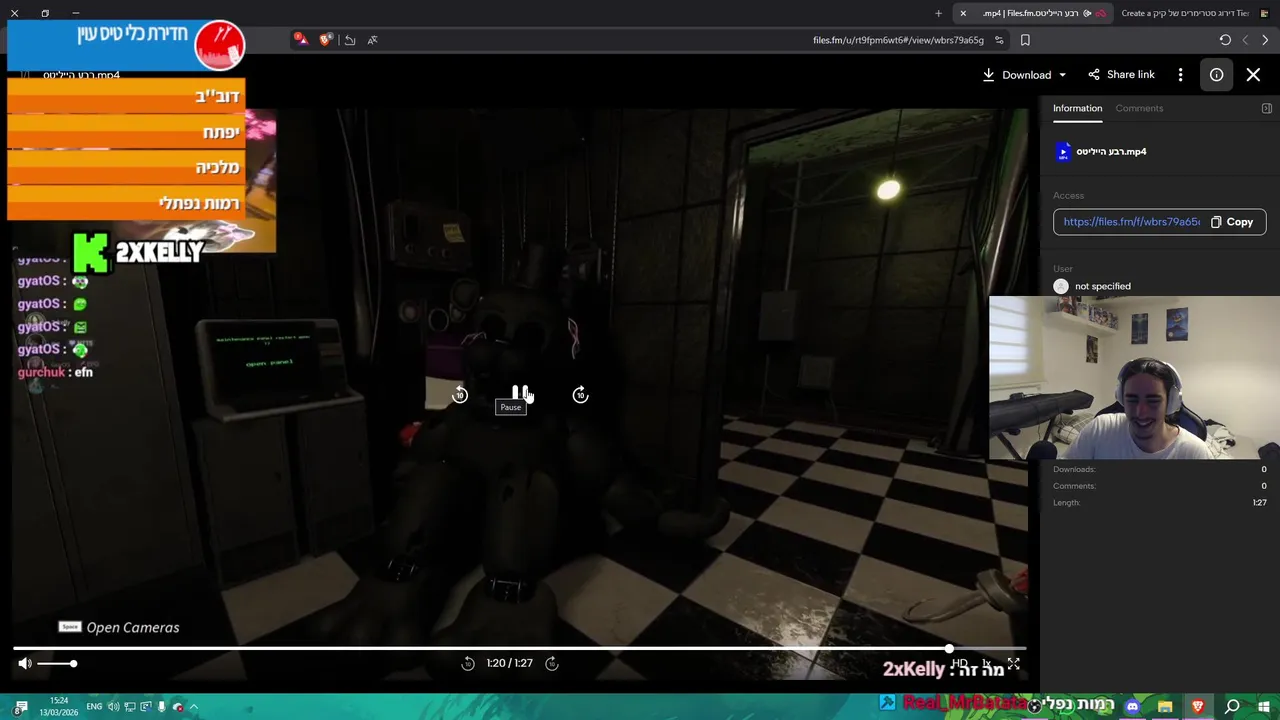Forward 10 seconds beside the time display

click(551, 663)
